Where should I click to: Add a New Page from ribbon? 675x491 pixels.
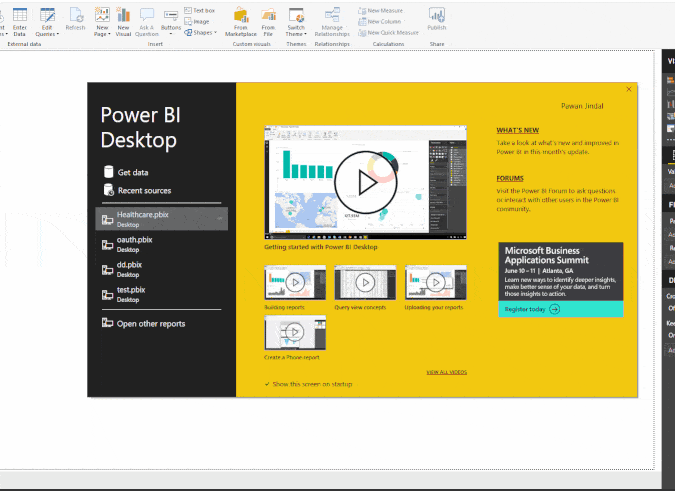click(102, 22)
